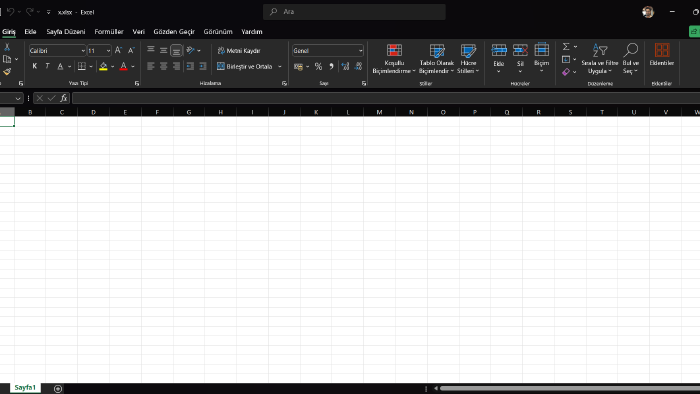Click the Copy icon
Screen dimensions: 700x394
7,59
